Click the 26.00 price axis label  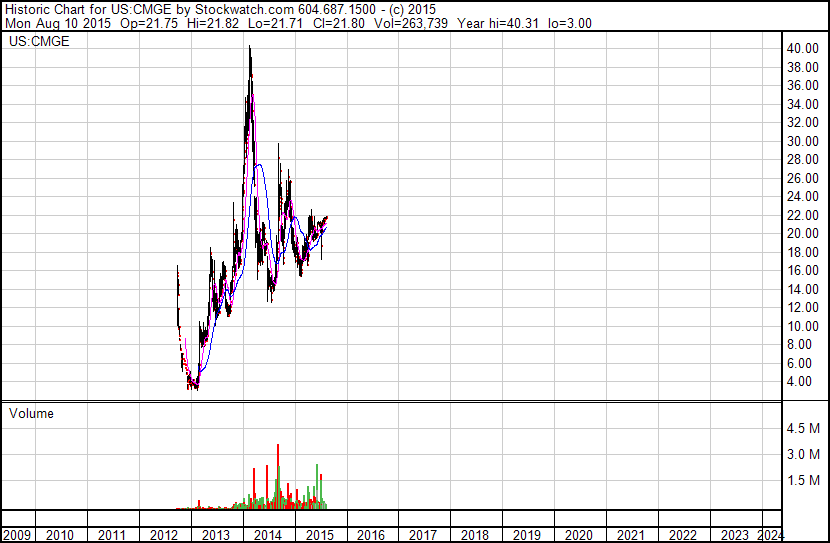click(802, 178)
